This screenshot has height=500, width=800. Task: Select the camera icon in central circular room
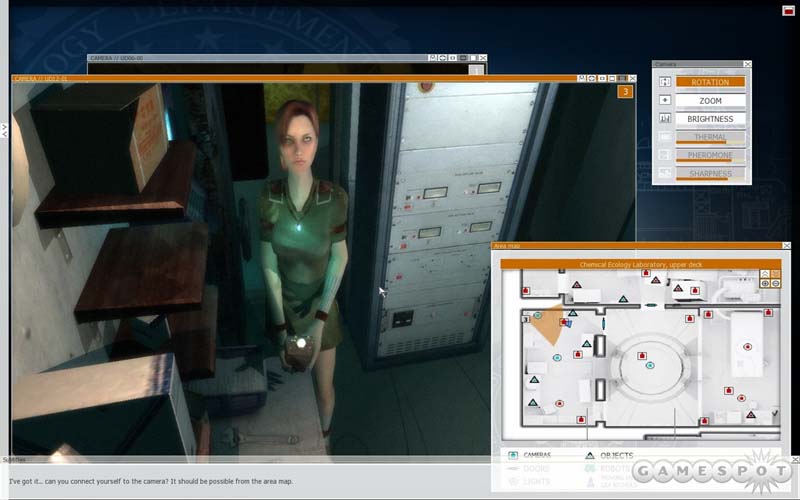point(650,367)
